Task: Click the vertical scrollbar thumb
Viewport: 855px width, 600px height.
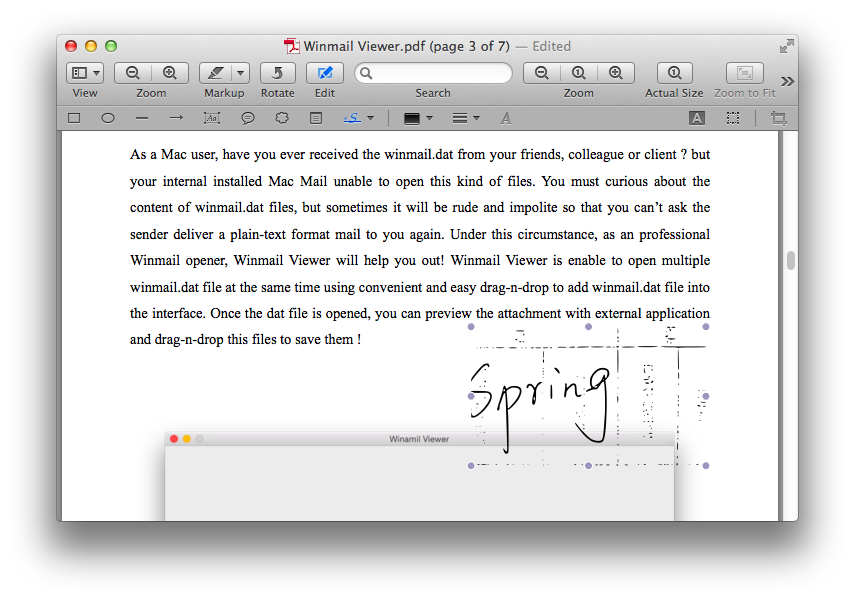Action: pyautogui.click(x=791, y=261)
